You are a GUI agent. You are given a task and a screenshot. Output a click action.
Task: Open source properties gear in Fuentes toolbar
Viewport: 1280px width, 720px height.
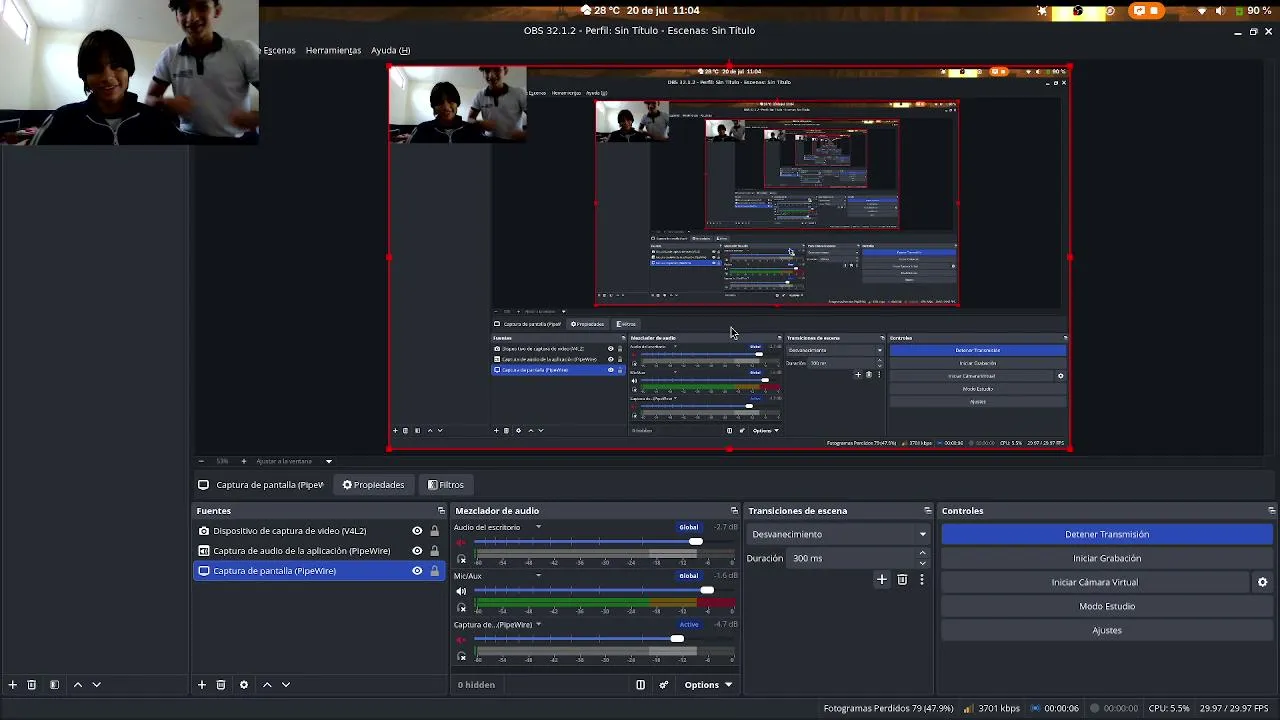coord(243,685)
